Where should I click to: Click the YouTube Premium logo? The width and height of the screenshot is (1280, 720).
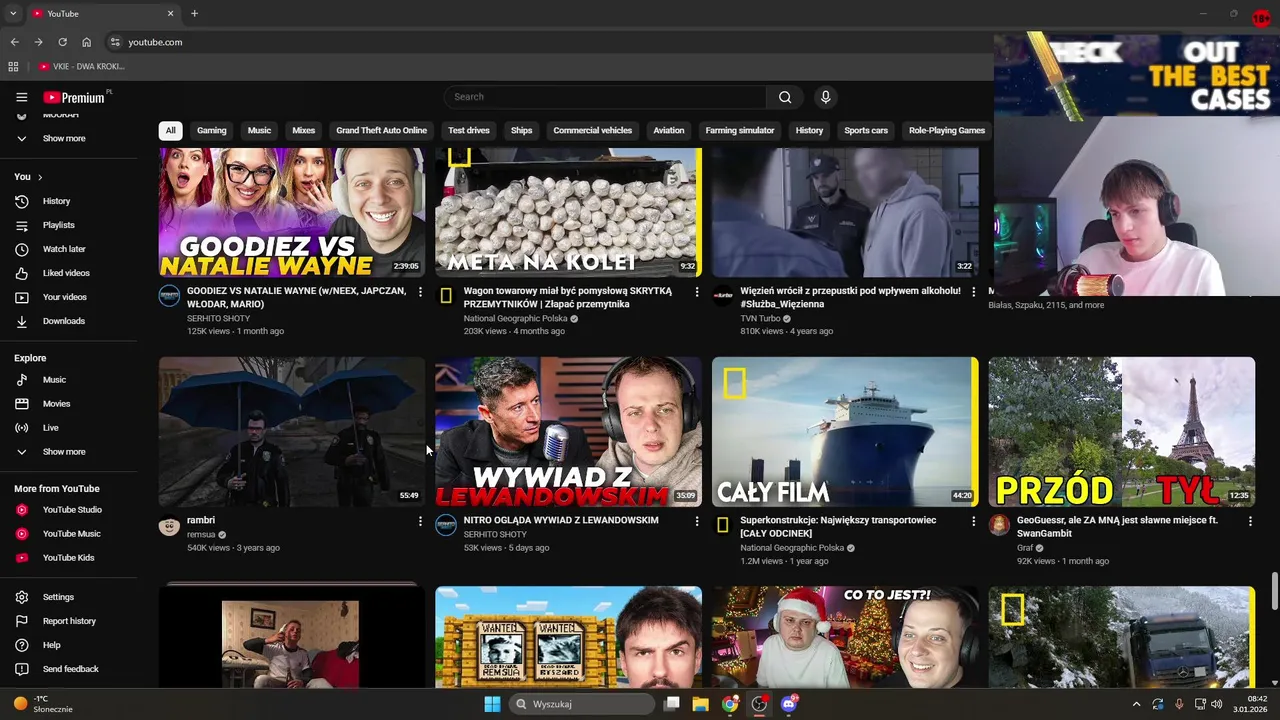pyautogui.click(x=74, y=97)
